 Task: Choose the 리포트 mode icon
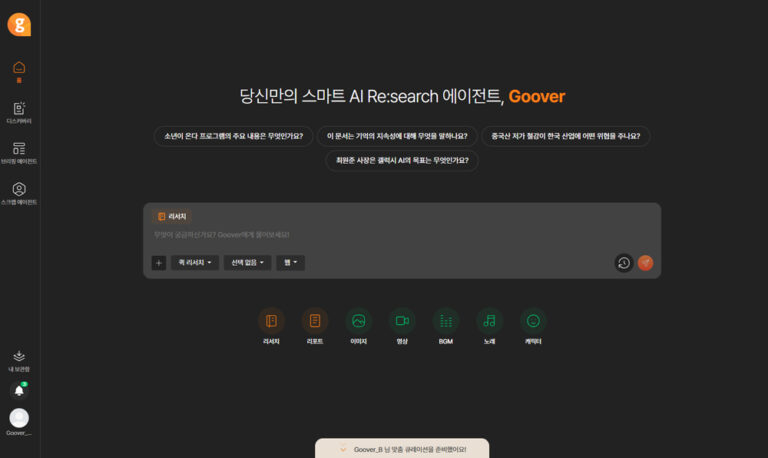pyautogui.click(x=315, y=321)
